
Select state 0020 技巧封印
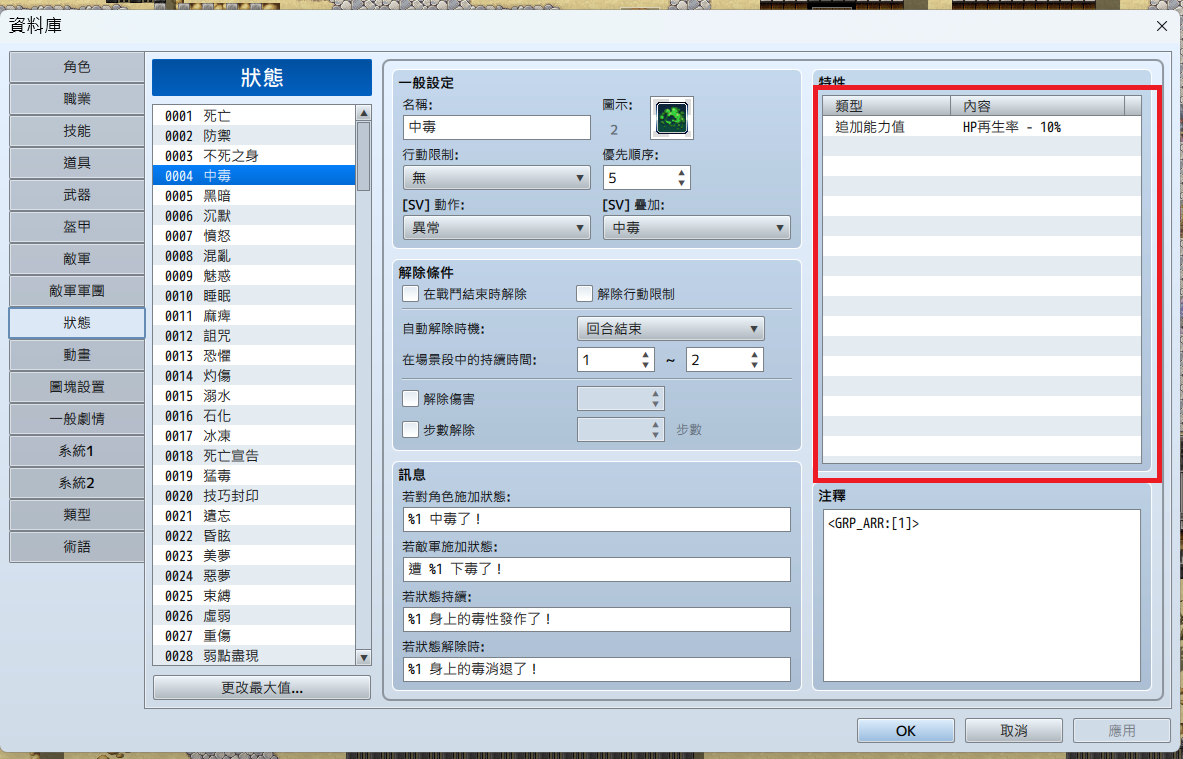click(x=254, y=496)
